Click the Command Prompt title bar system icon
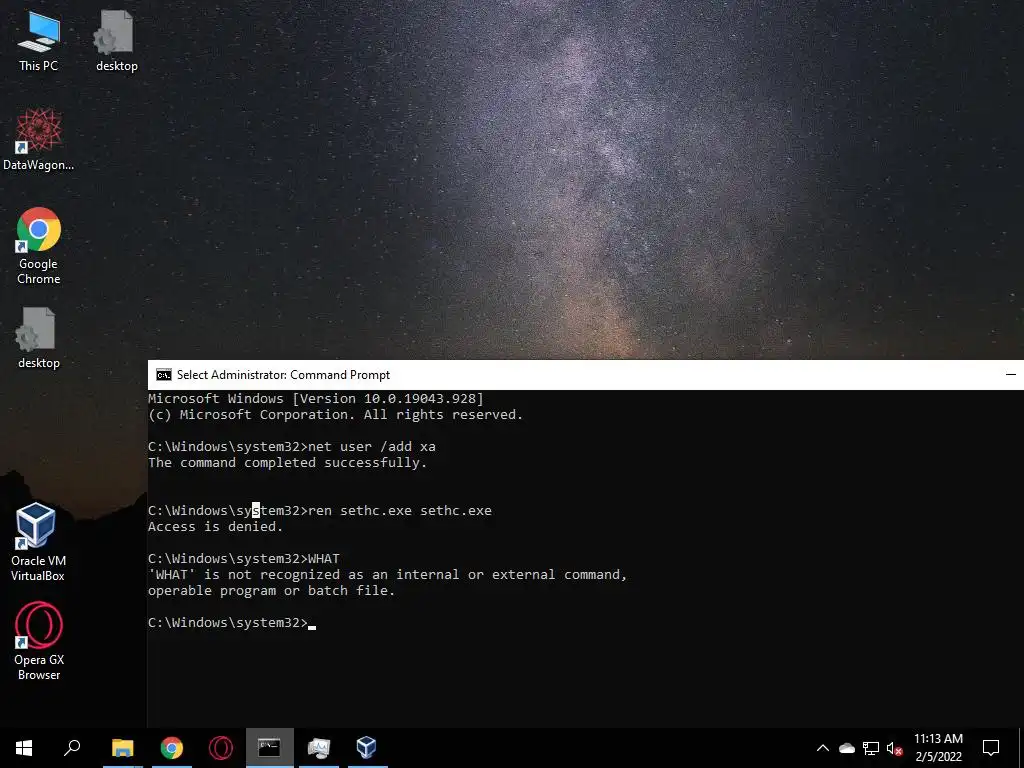This screenshot has height=768, width=1024. click(x=163, y=375)
